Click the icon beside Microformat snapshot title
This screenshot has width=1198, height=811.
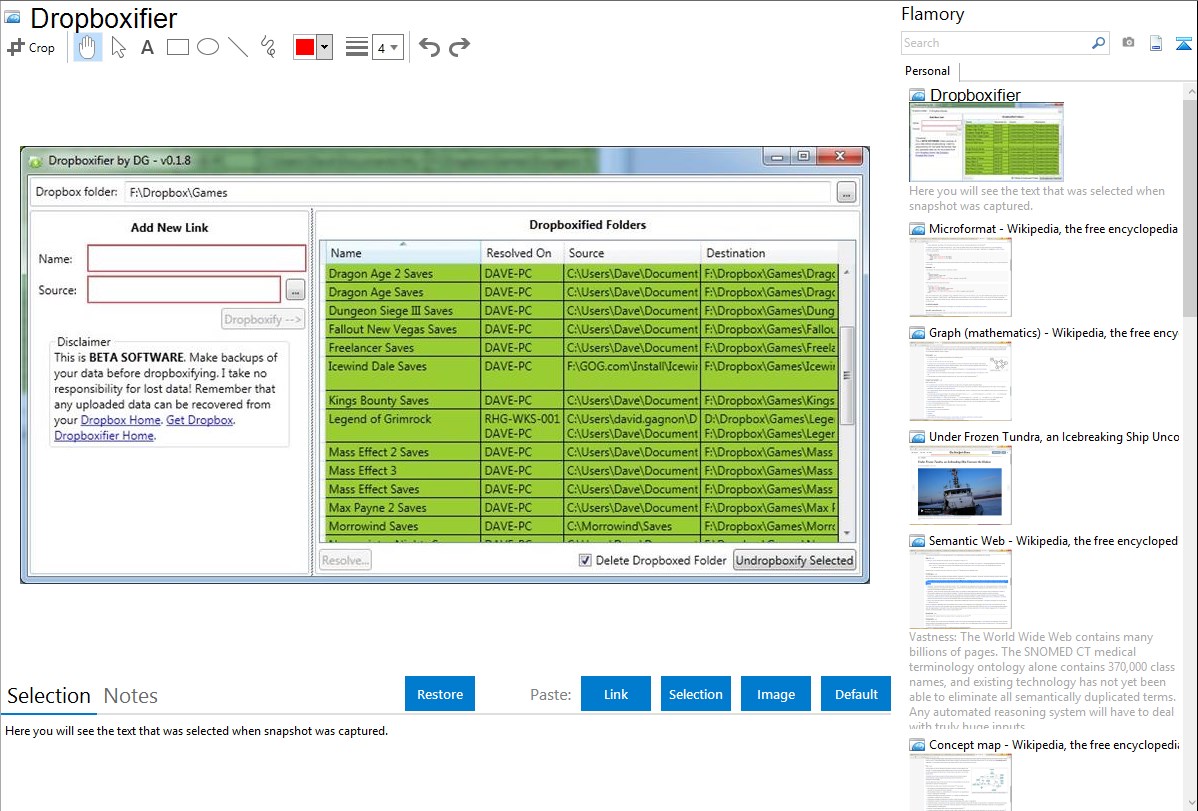coord(917,229)
